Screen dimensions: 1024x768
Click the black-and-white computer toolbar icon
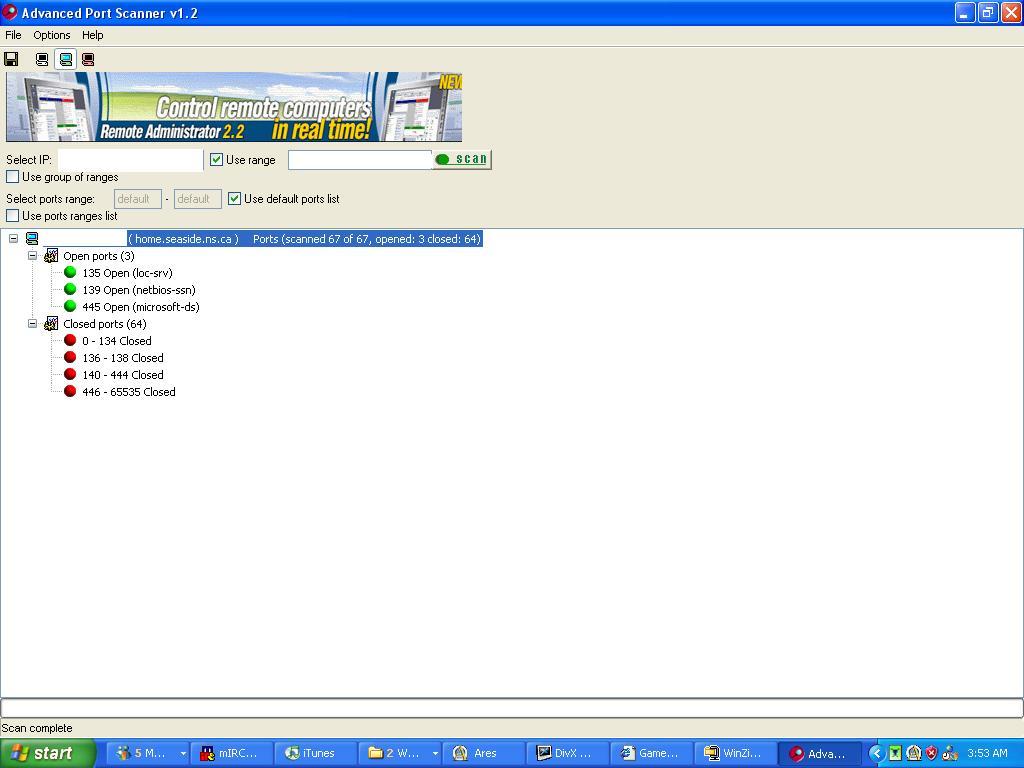click(x=42, y=59)
